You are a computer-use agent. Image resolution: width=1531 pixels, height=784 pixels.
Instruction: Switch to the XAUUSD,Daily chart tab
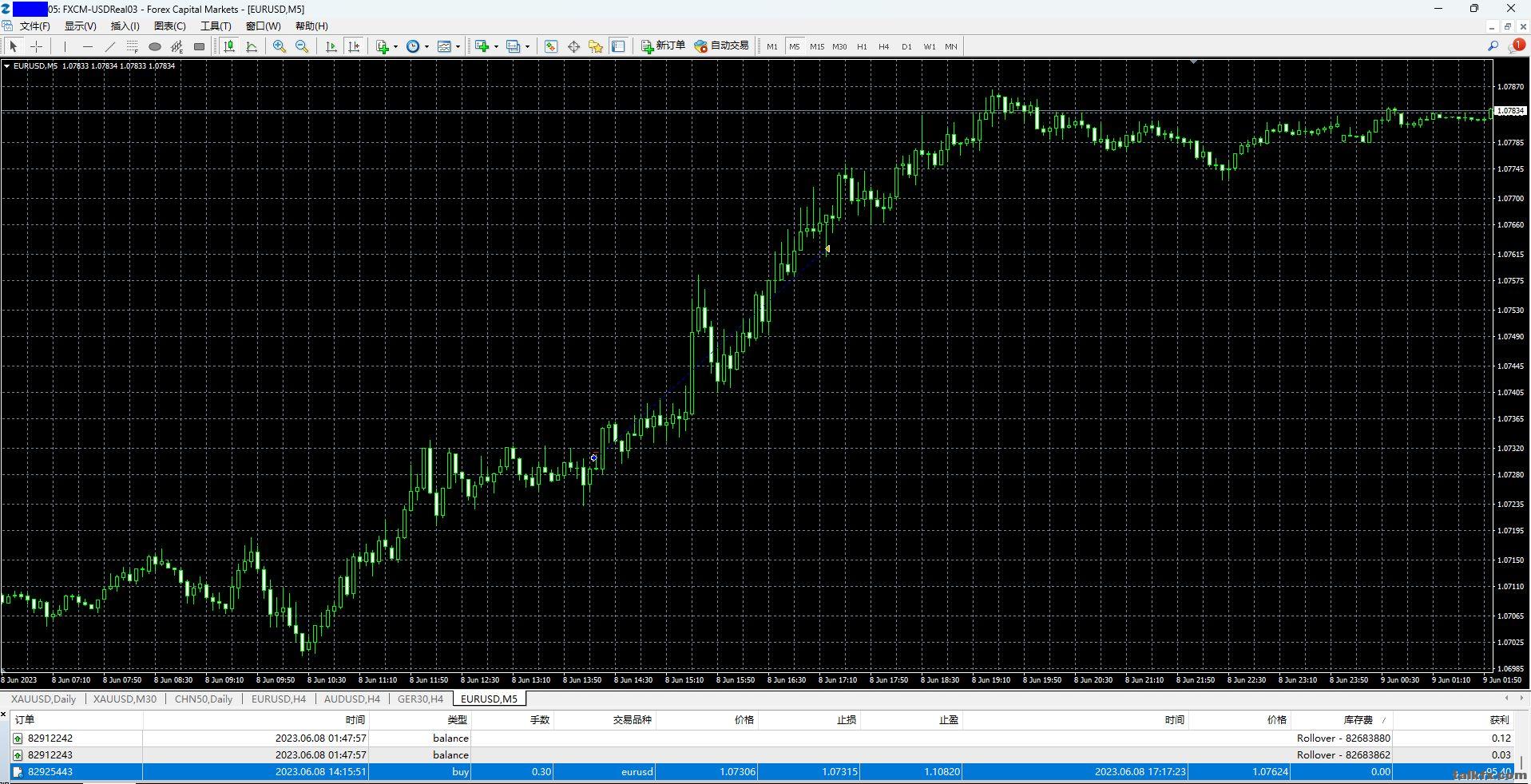coord(44,699)
